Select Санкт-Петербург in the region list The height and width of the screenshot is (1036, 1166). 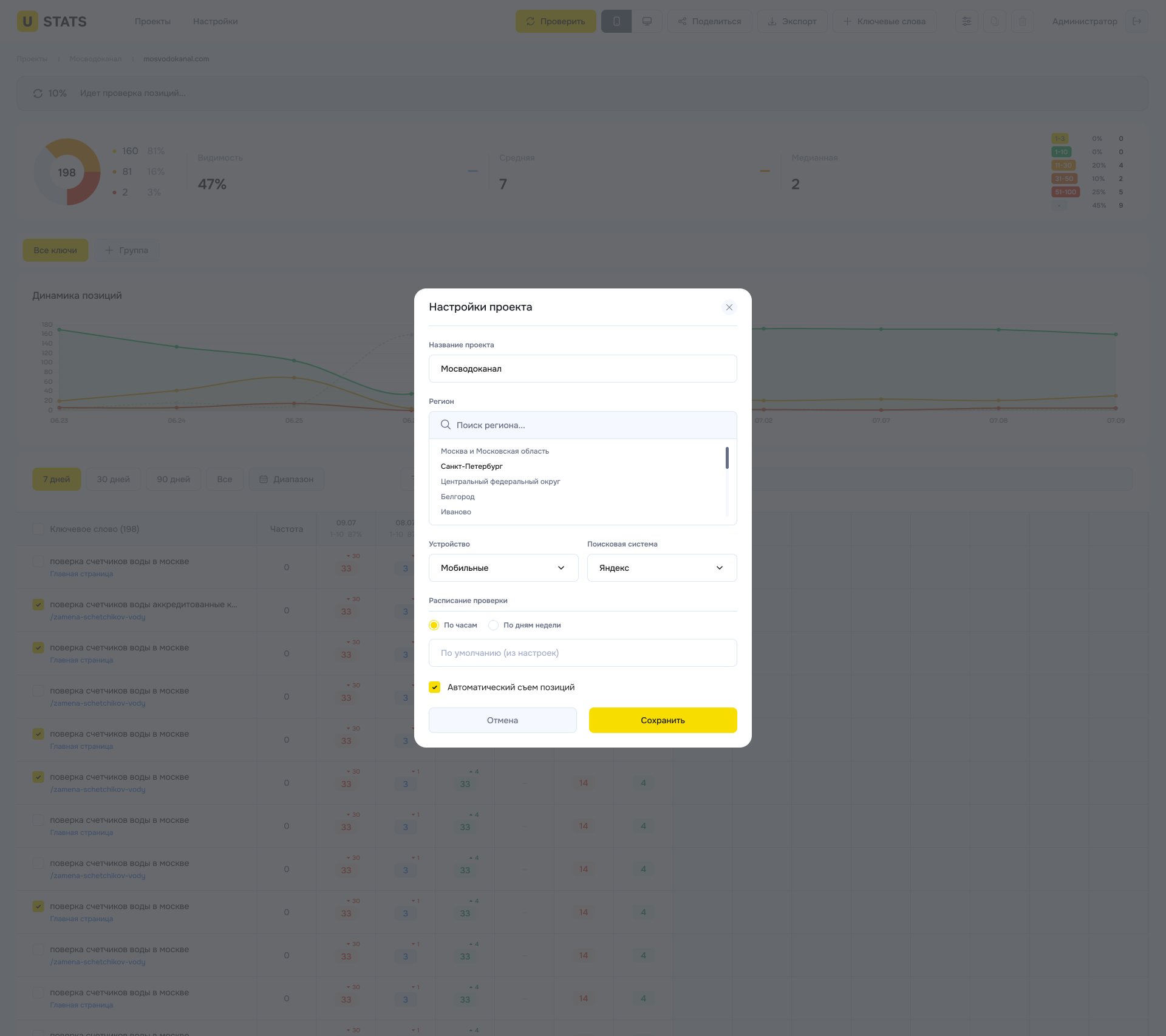click(471, 466)
